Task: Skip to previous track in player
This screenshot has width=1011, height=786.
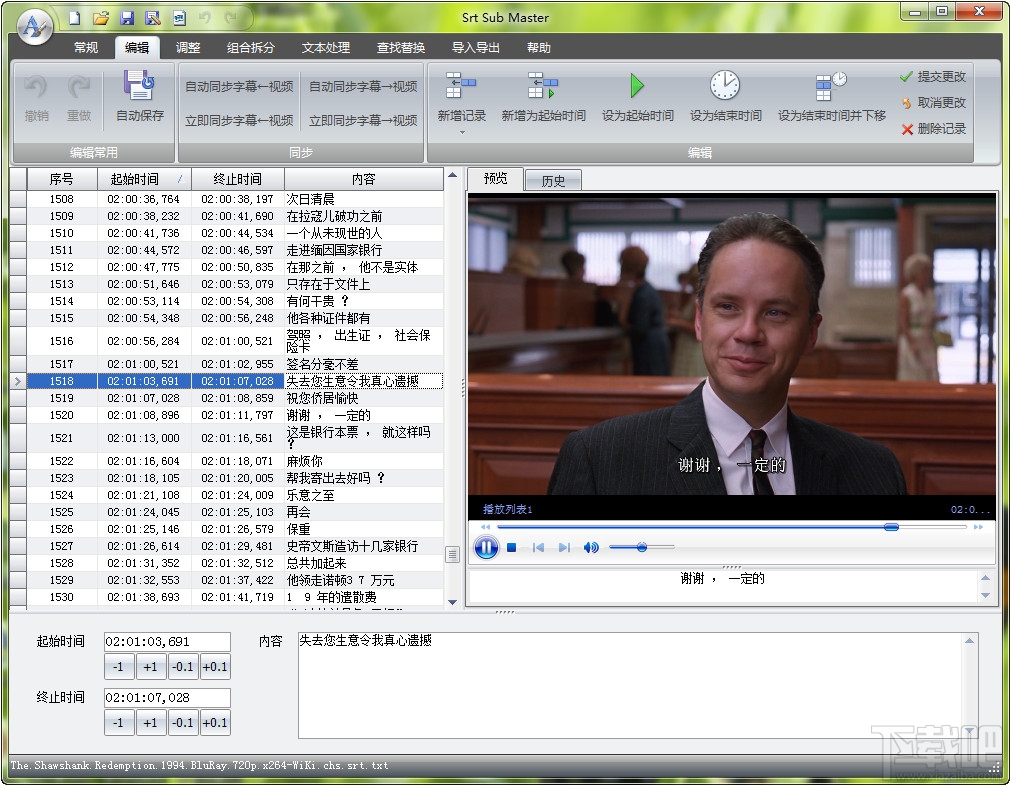Action: (x=538, y=547)
